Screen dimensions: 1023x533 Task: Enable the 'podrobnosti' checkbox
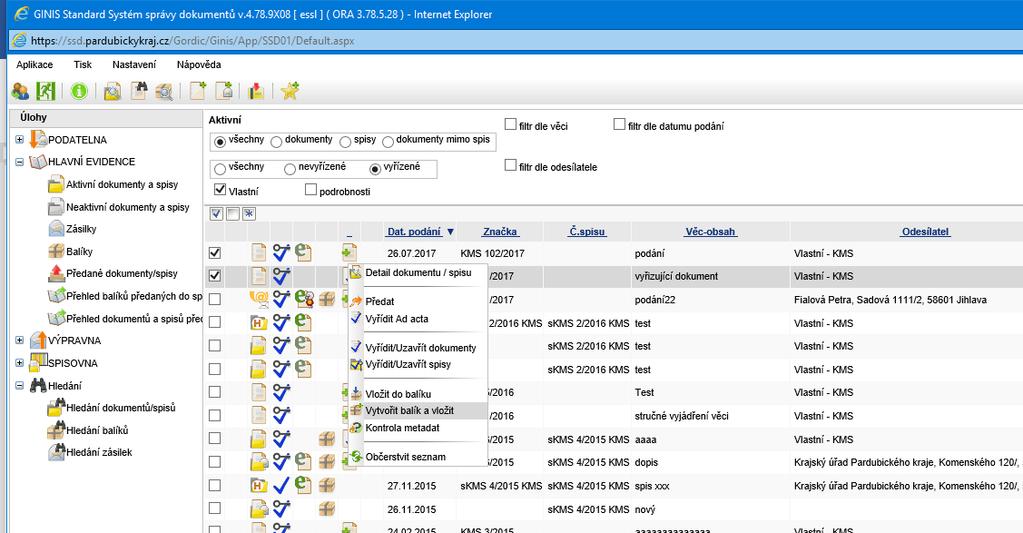pos(311,190)
